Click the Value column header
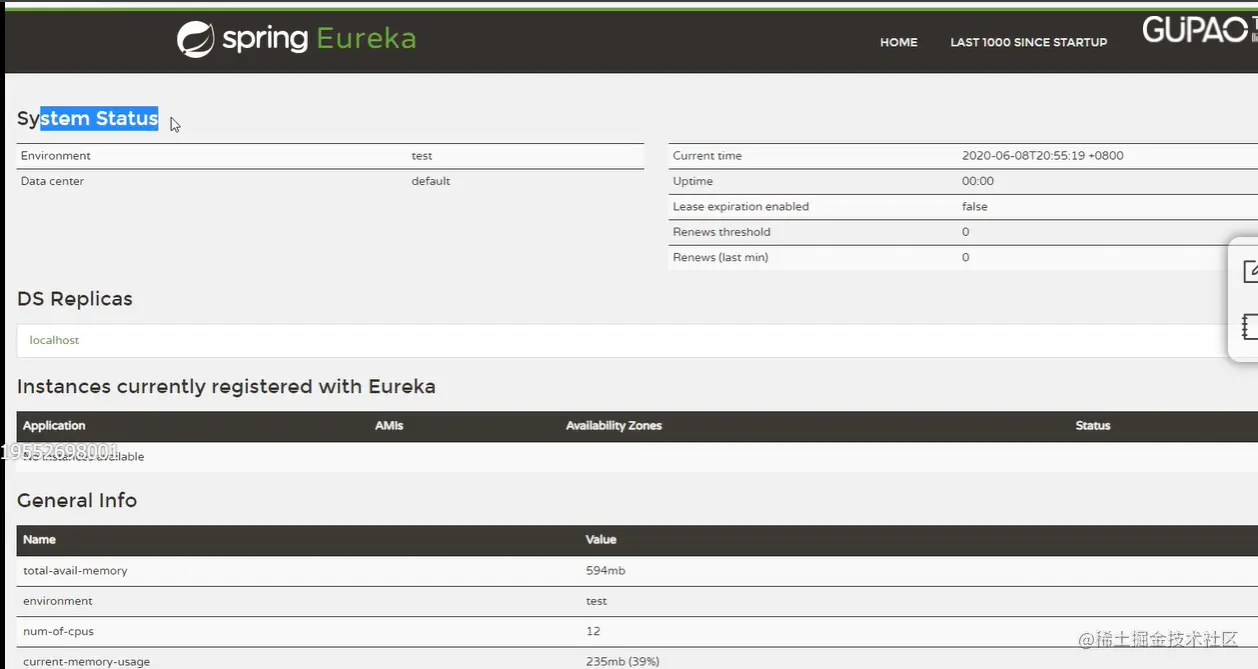Screen dimensions: 1258x669 (x=601, y=540)
